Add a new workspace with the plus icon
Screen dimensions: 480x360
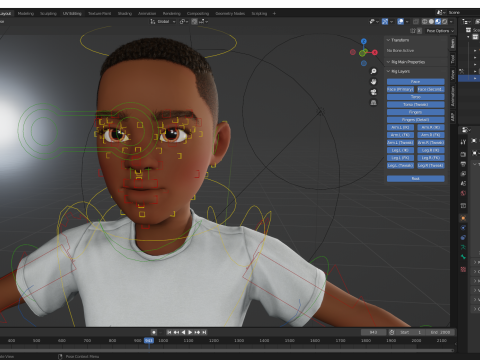point(274,14)
